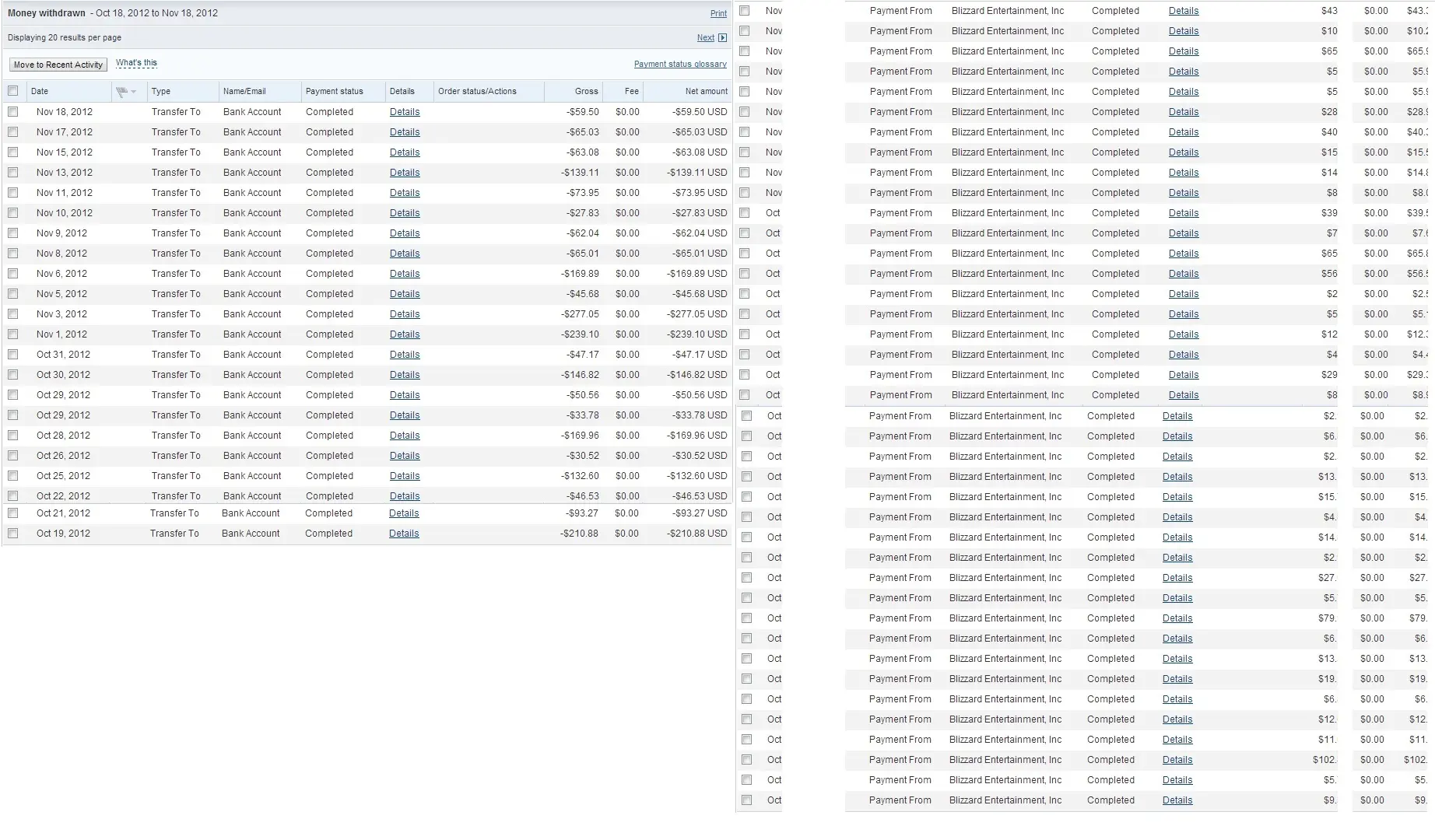Click the Print link
The image size is (1435, 840).
[x=718, y=13]
